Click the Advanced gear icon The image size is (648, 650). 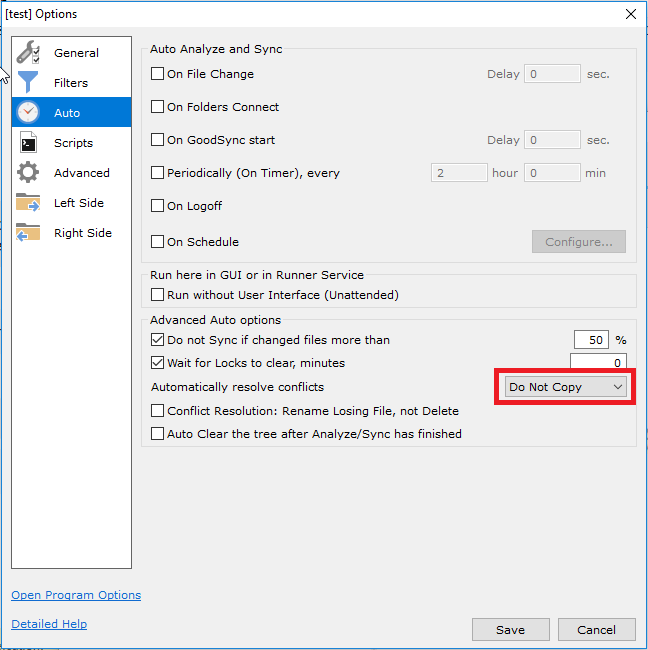[28, 173]
